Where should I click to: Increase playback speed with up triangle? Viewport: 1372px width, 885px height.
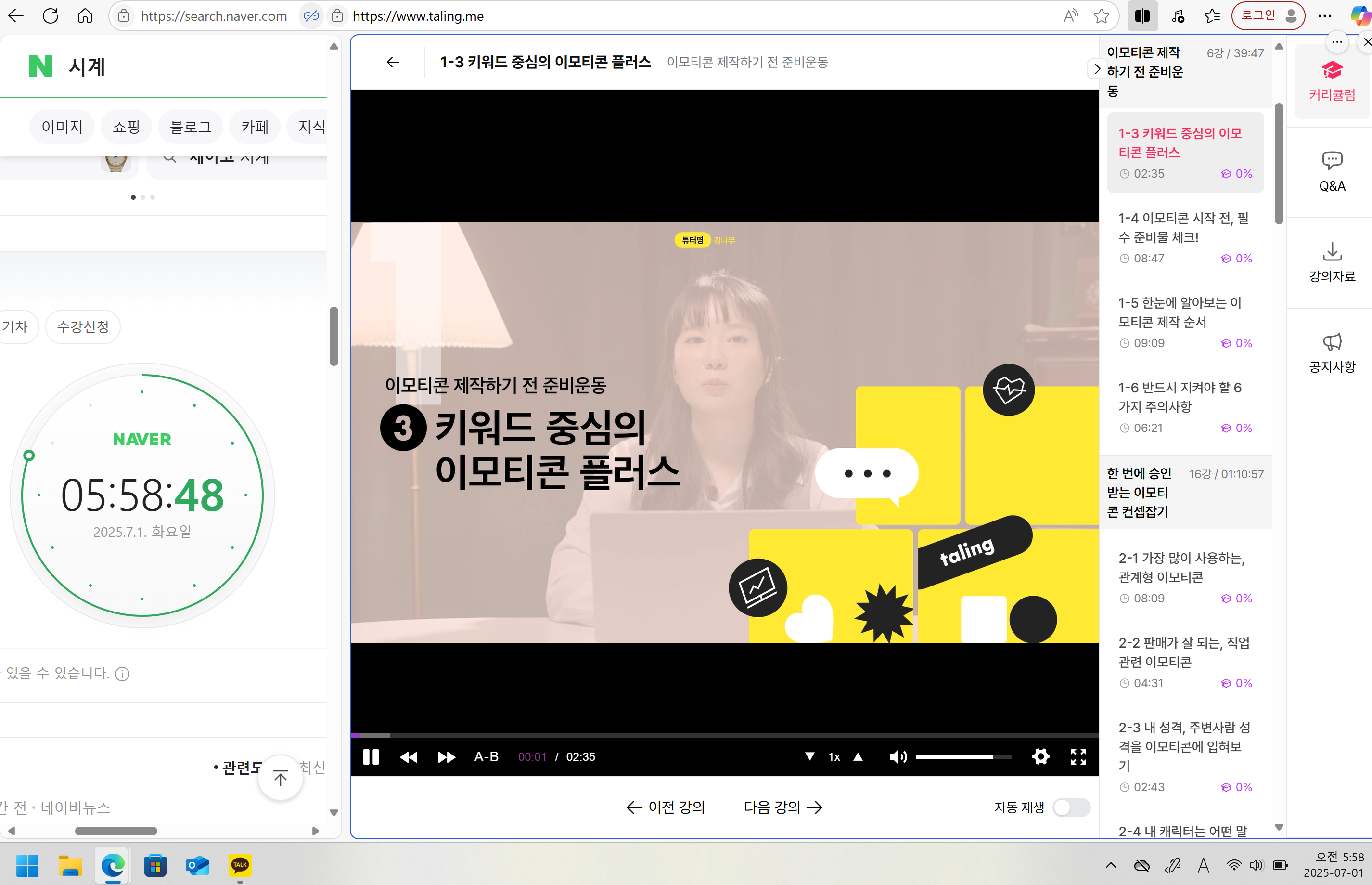click(x=858, y=756)
